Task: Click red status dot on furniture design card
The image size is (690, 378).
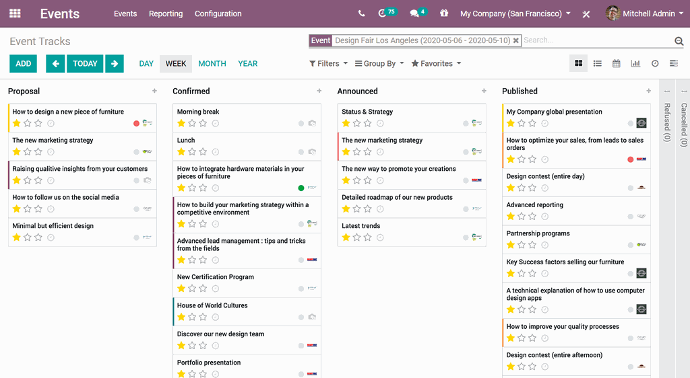Action: (136, 123)
